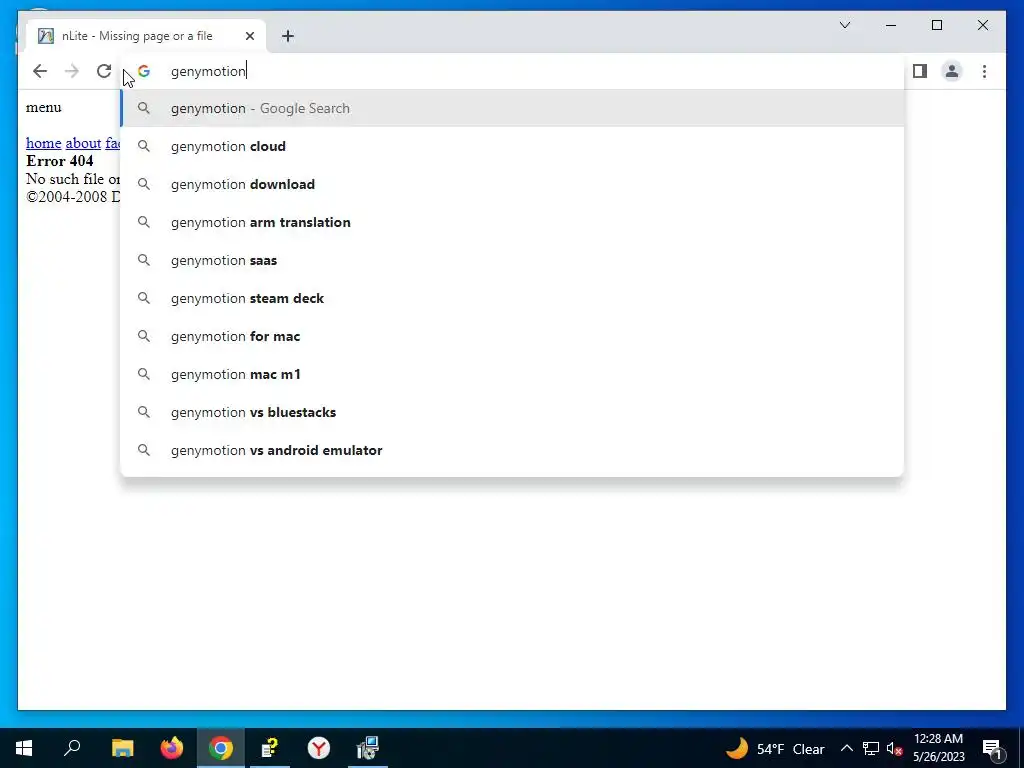Close the Chrome window
This screenshot has height=768, width=1024.
point(983,25)
